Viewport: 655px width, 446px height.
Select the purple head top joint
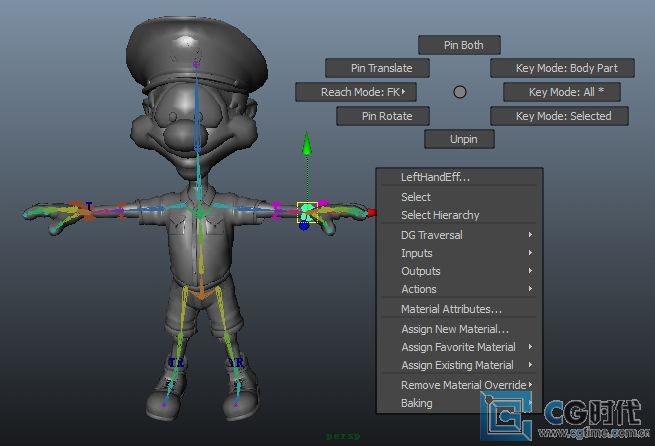tap(196, 63)
